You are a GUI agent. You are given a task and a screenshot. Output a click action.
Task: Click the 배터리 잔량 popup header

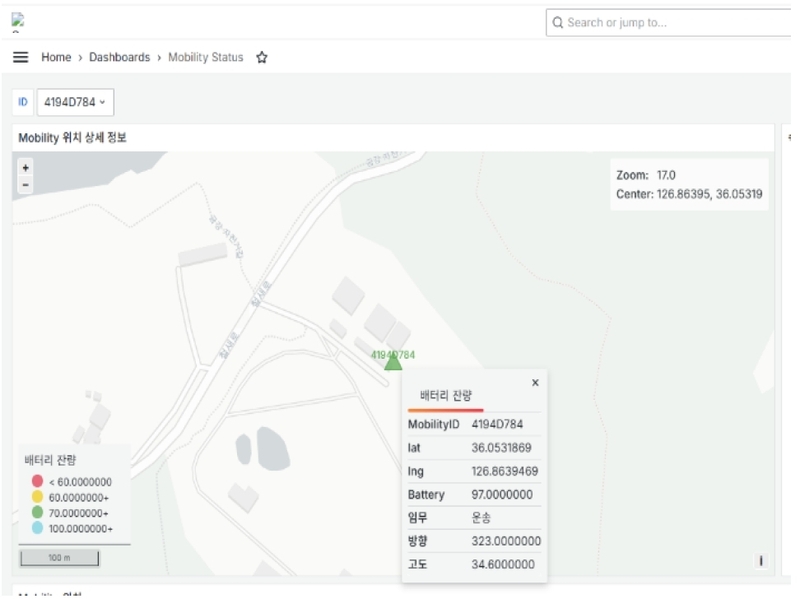(x=446, y=395)
